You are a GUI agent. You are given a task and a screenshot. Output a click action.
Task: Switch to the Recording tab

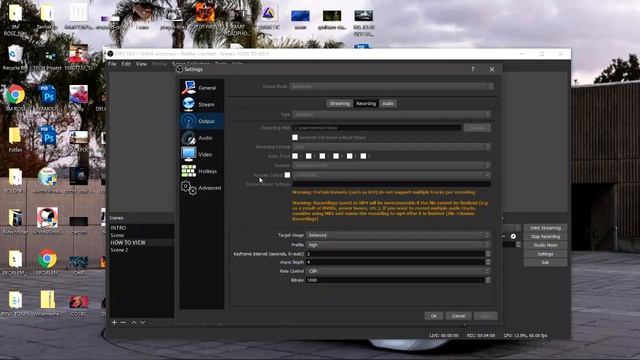[366, 103]
